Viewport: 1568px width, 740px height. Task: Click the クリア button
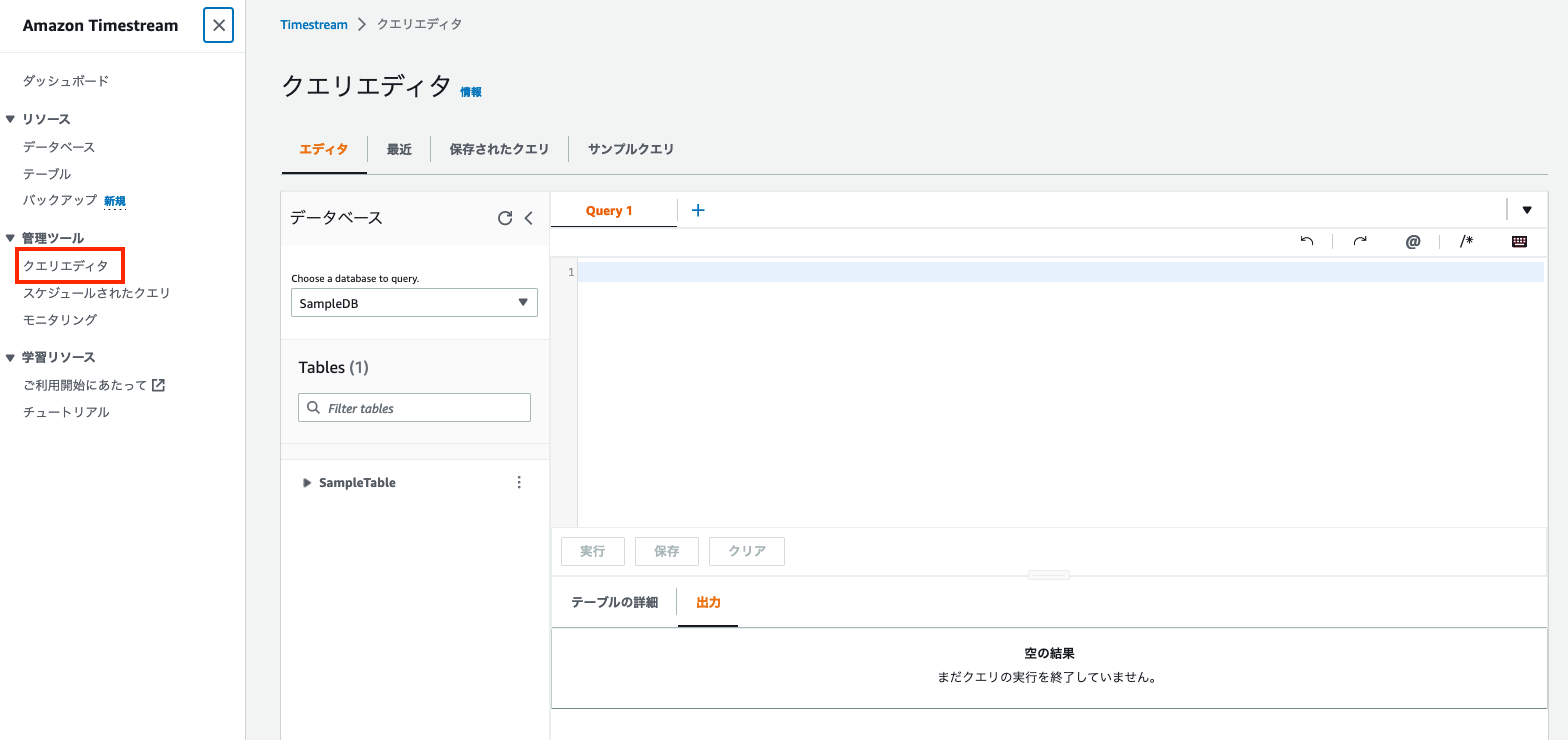point(747,551)
